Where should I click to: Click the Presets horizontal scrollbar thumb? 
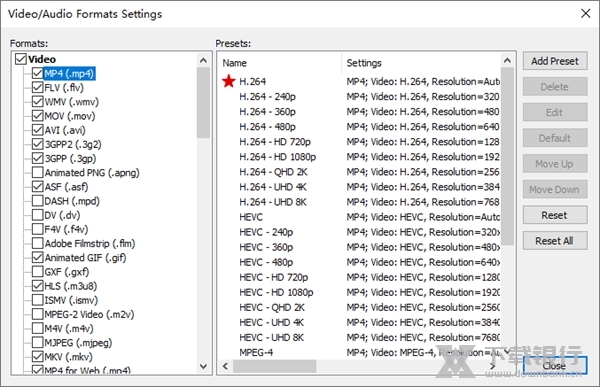pyautogui.click(x=275, y=366)
